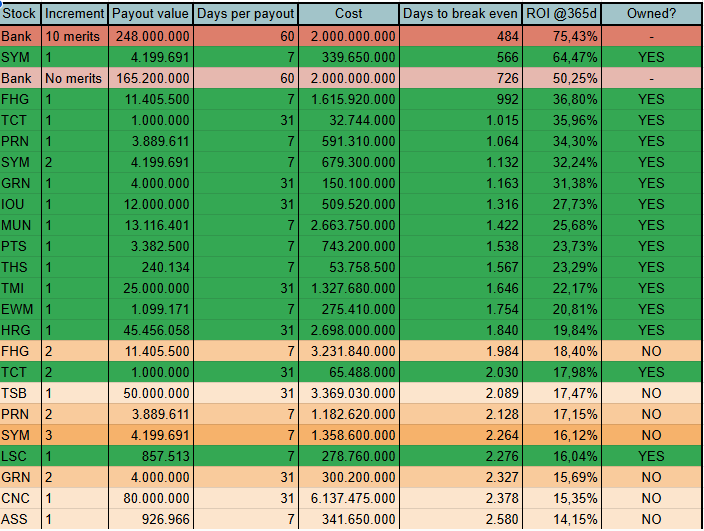Click ROI cell 14,15%
Screen dimensions: 704x531
coord(562,519)
